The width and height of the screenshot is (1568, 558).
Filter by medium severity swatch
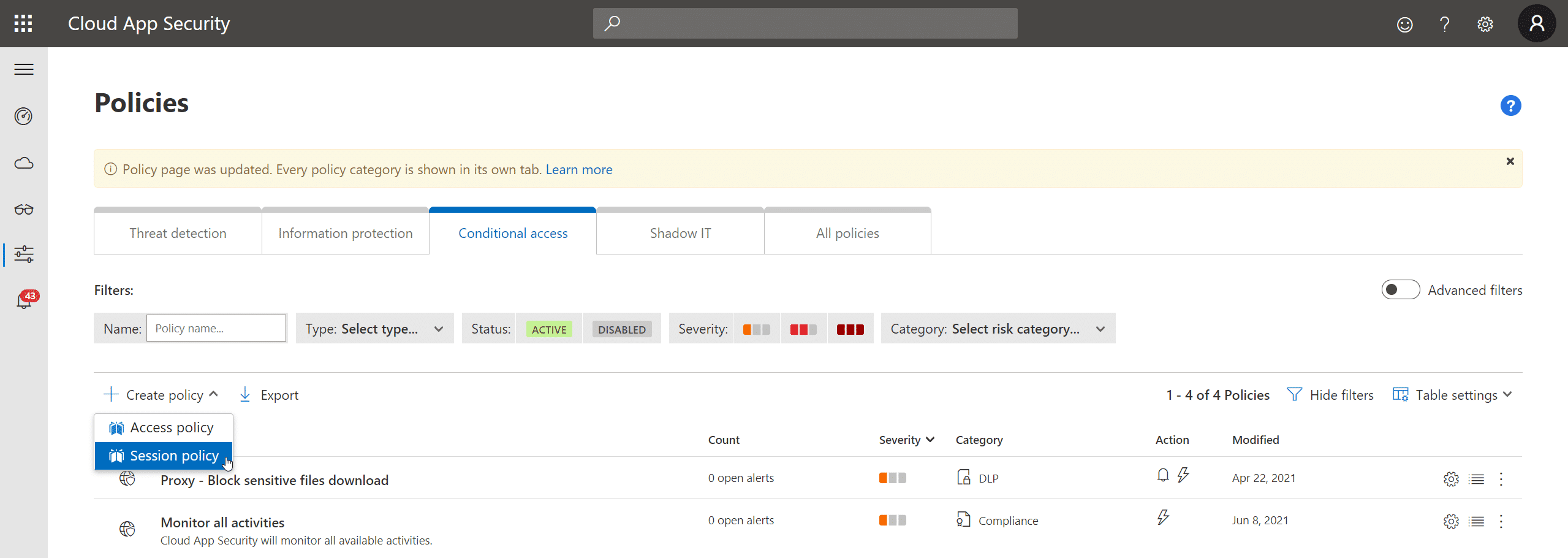pos(803,329)
